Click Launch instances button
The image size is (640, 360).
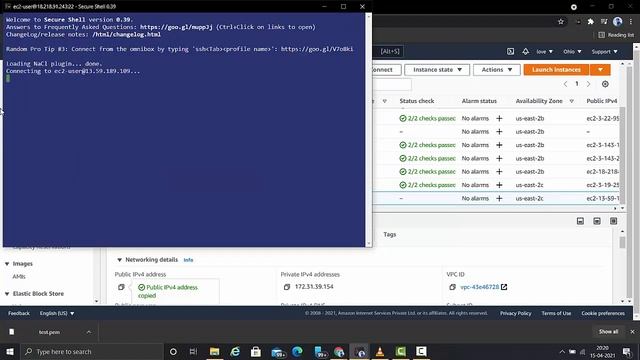point(556,70)
